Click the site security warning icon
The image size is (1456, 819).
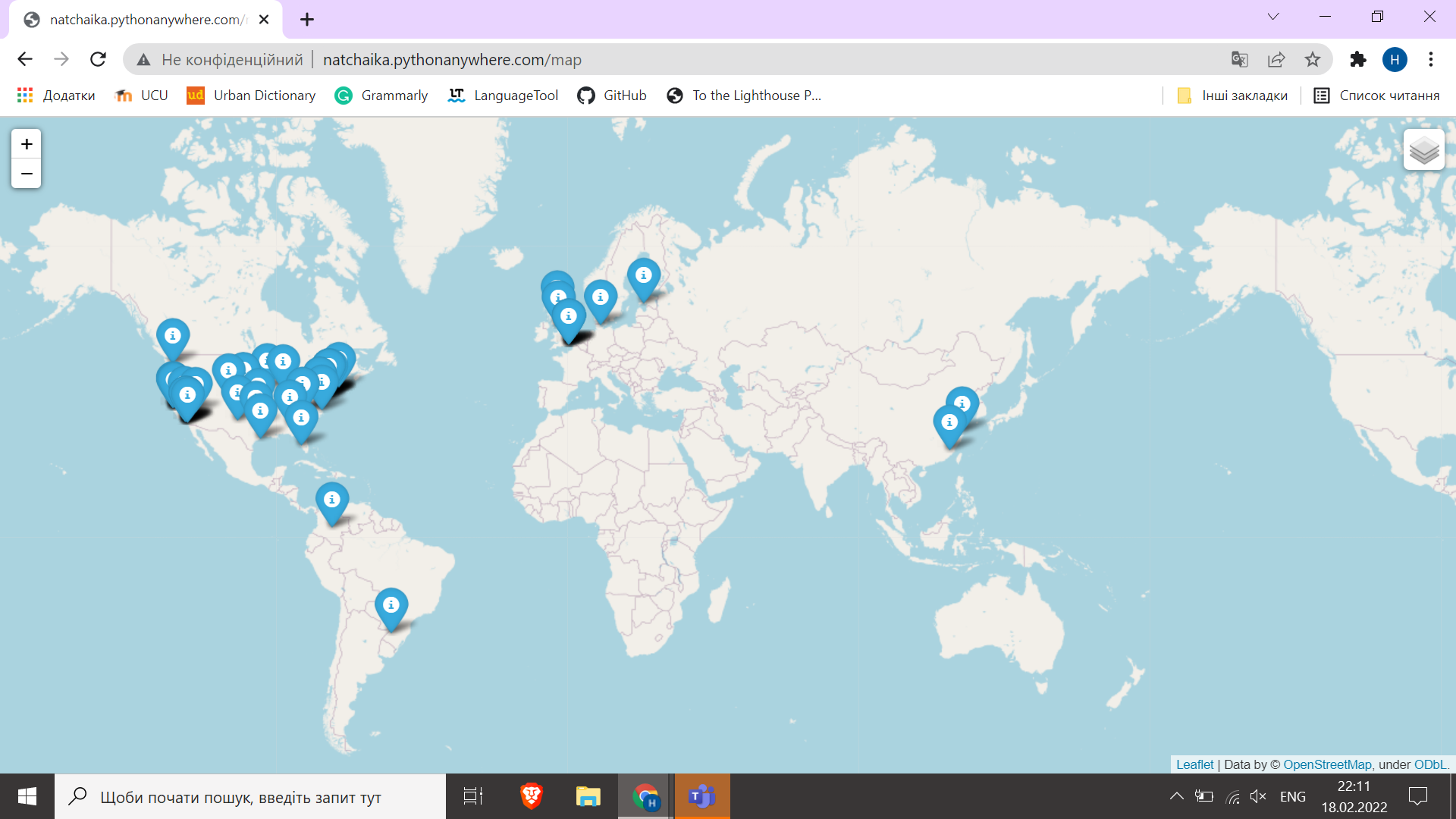143,59
